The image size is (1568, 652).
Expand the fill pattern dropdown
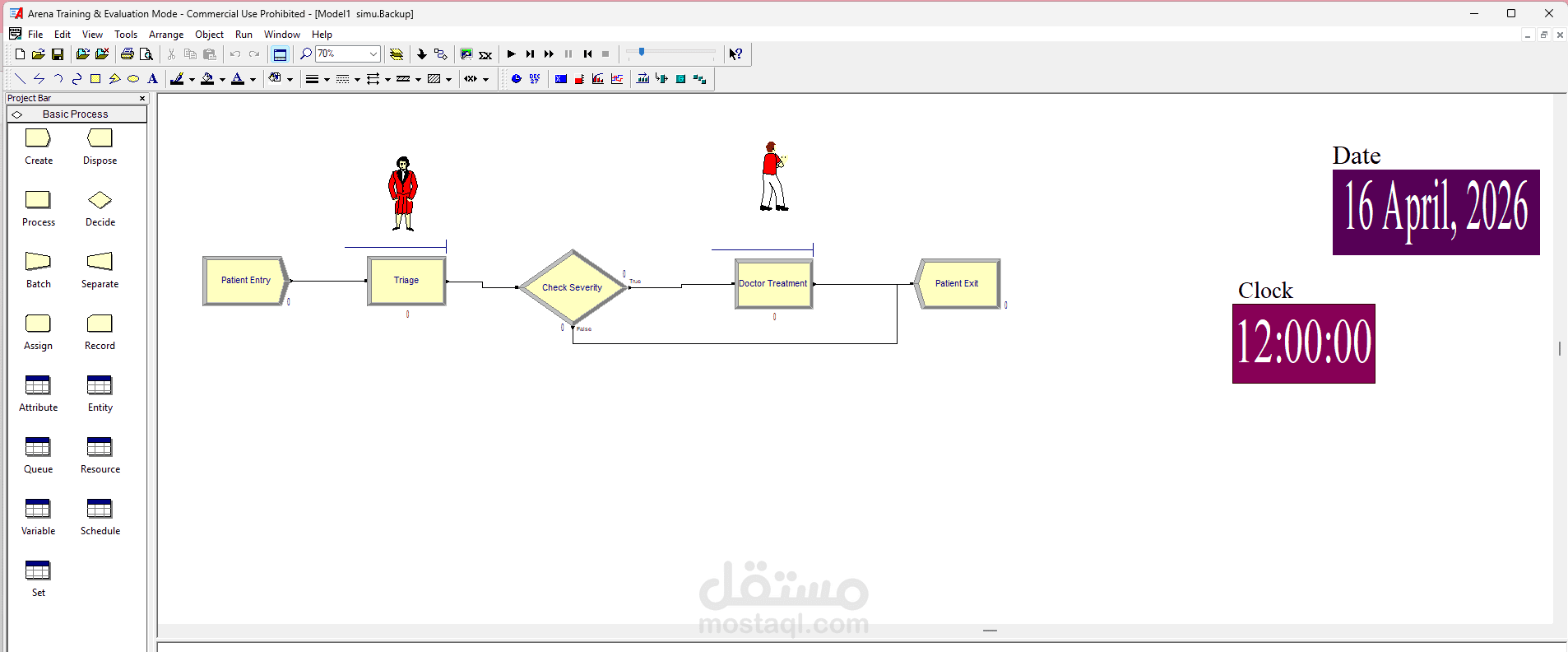pyautogui.click(x=448, y=80)
